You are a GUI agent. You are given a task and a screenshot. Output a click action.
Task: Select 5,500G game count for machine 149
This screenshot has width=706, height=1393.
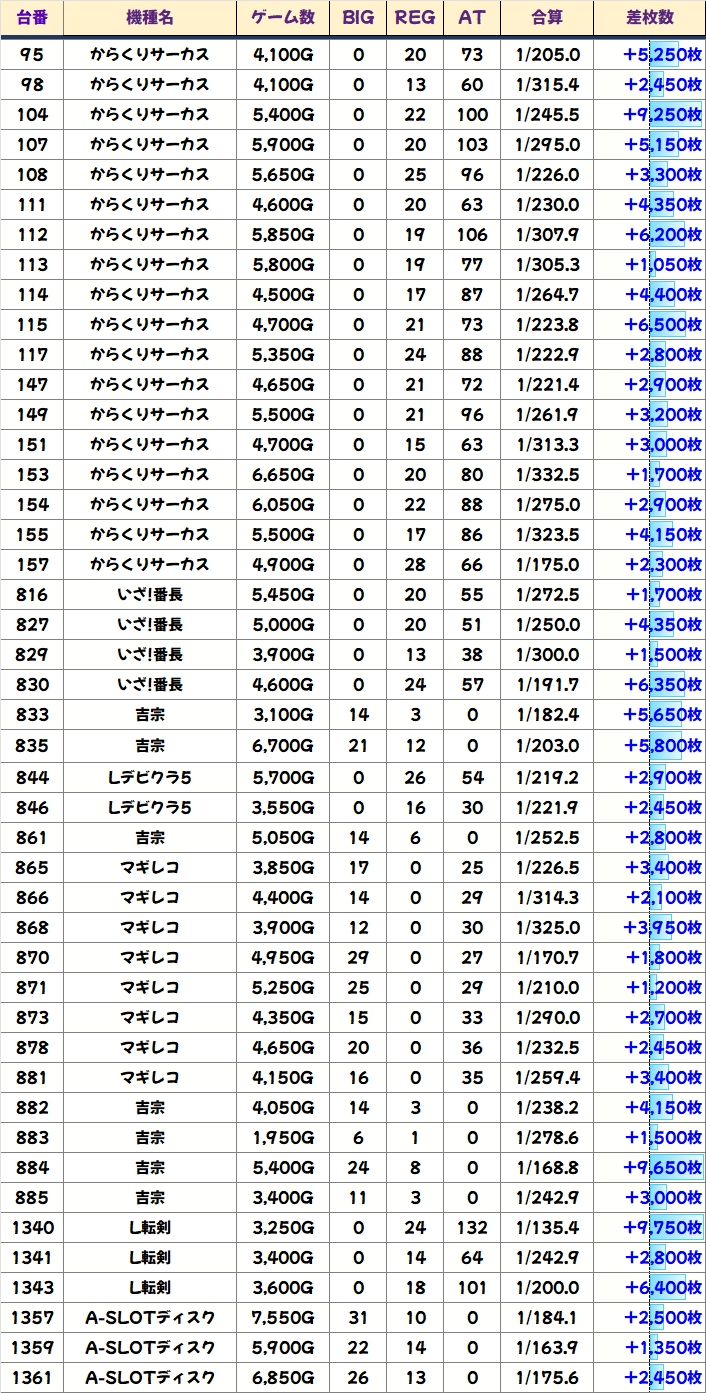pyautogui.click(x=284, y=414)
